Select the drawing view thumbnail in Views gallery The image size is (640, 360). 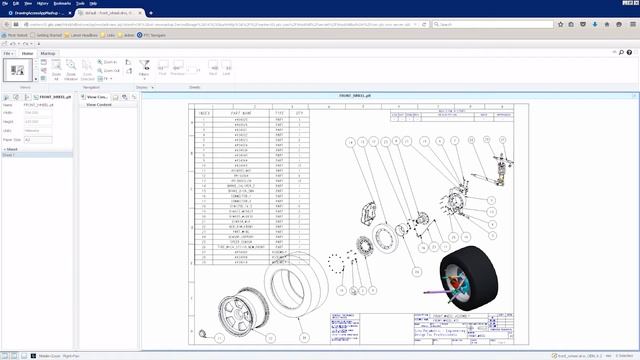point(18,70)
